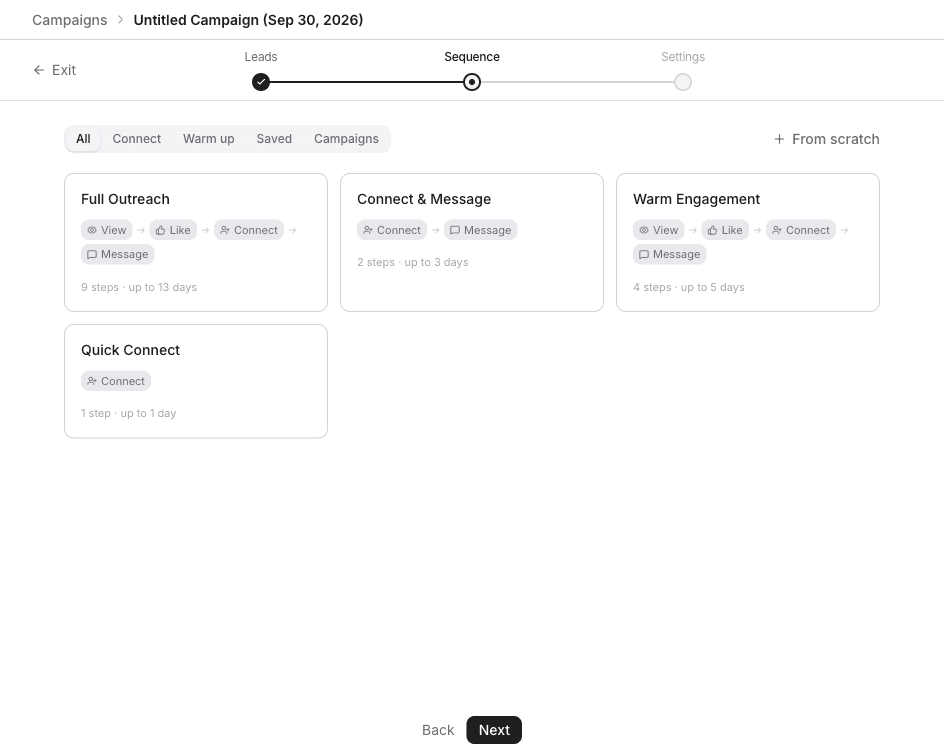Choose the Connect & Message template title
The height and width of the screenshot is (752, 944).
point(424,199)
